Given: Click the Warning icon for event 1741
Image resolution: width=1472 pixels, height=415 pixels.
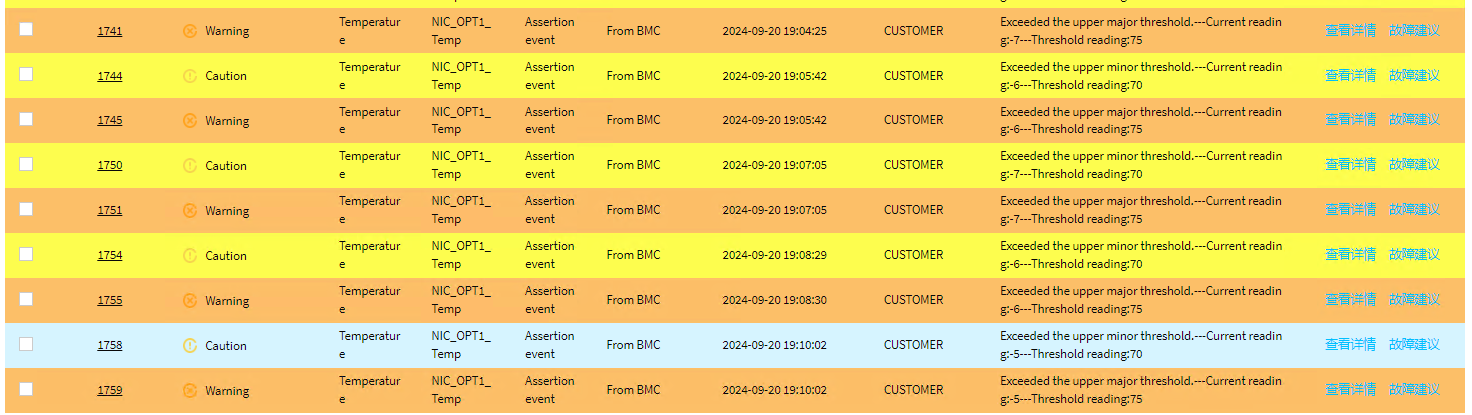Looking at the screenshot, I should [x=190, y=31].
